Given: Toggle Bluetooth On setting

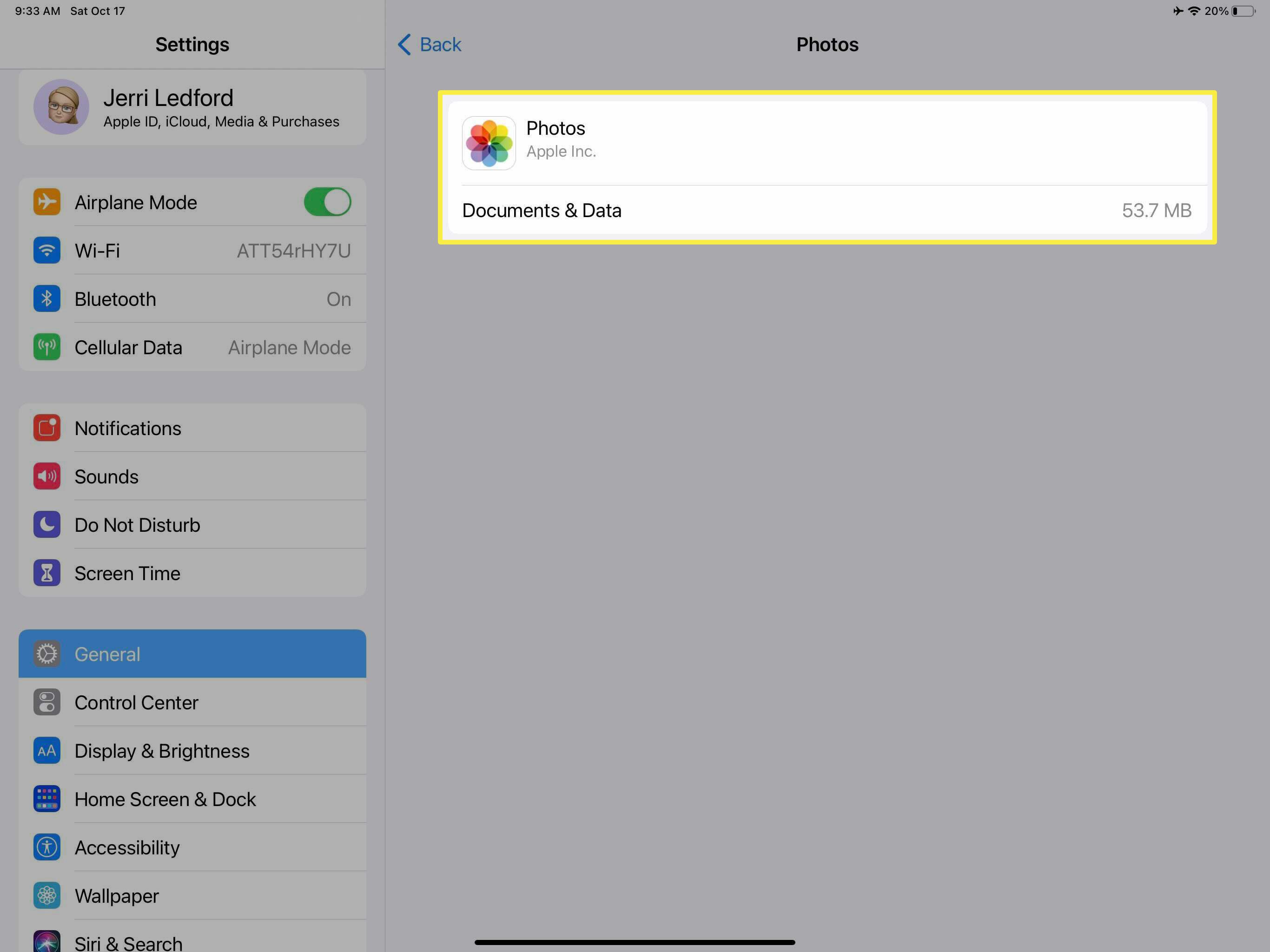Looking at the screenshot, I should point(339,298).
